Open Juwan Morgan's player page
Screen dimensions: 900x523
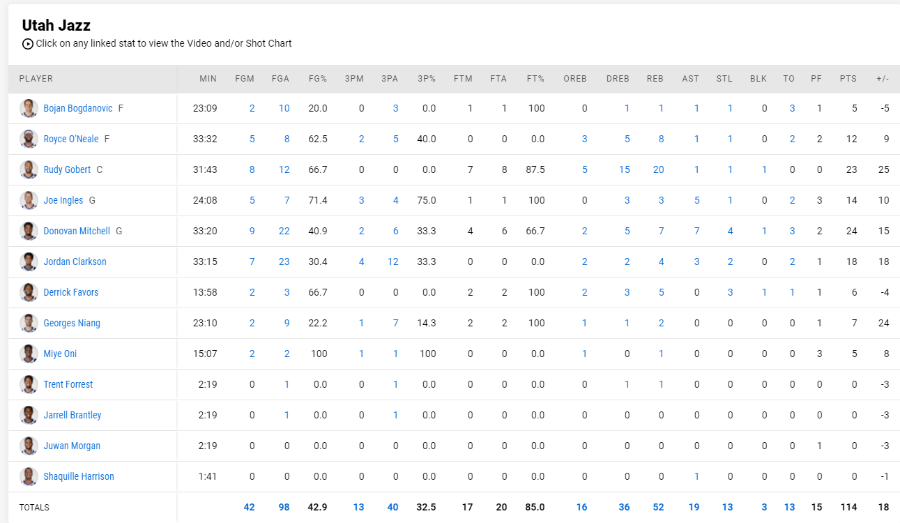click(72, 445)
